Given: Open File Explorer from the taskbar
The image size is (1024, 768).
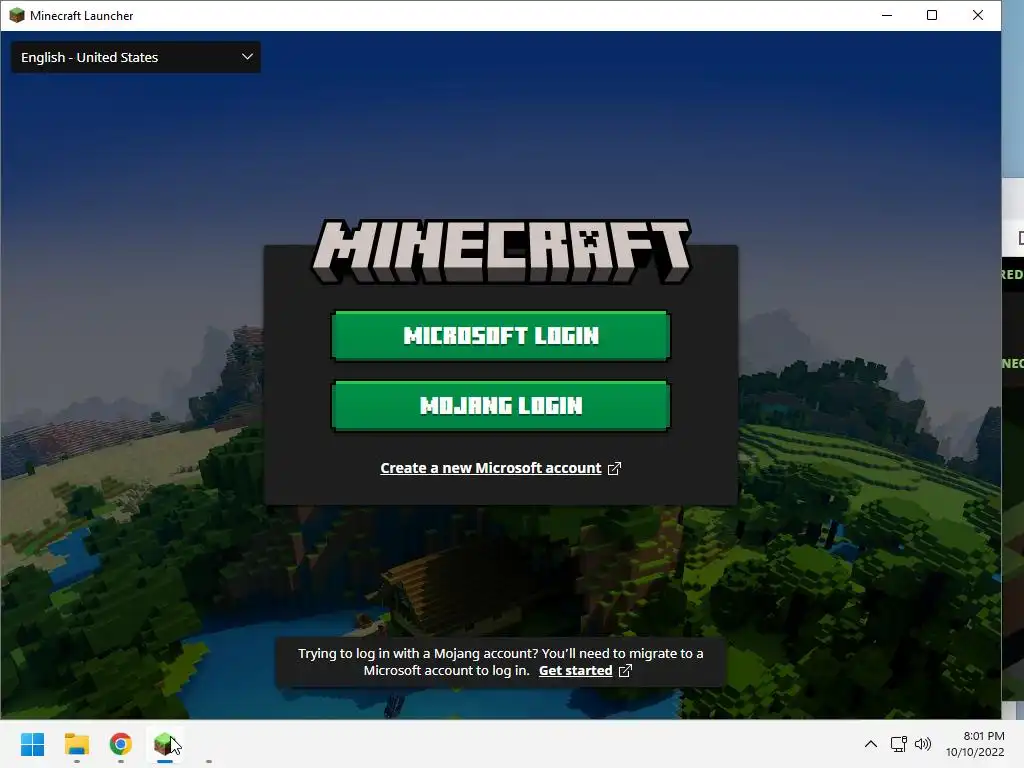Looking at the screenshot, I should (76, 744).
